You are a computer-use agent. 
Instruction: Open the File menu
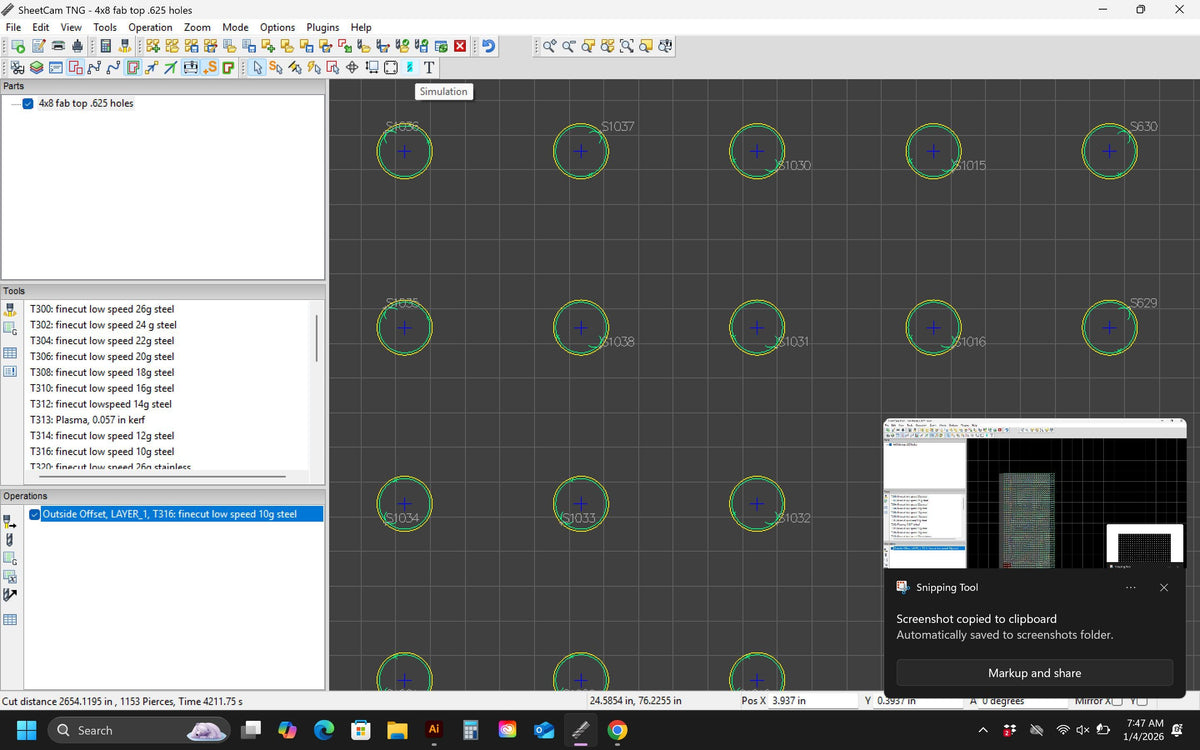[x=14, y=27]
